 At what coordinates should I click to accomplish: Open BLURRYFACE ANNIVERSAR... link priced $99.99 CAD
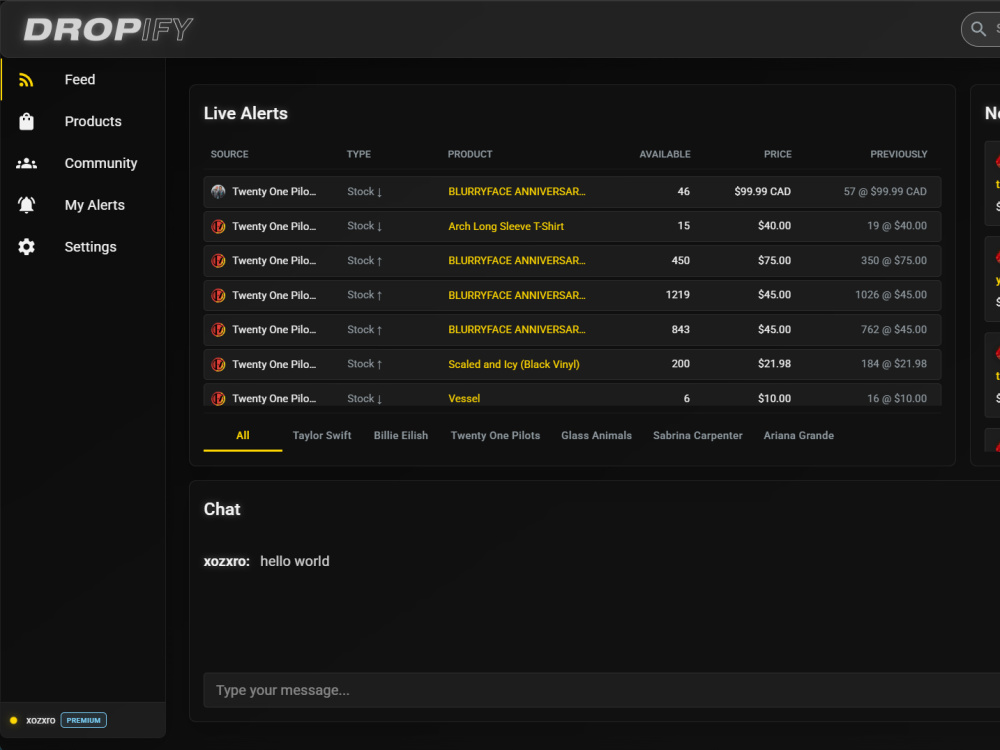[517, 191]
